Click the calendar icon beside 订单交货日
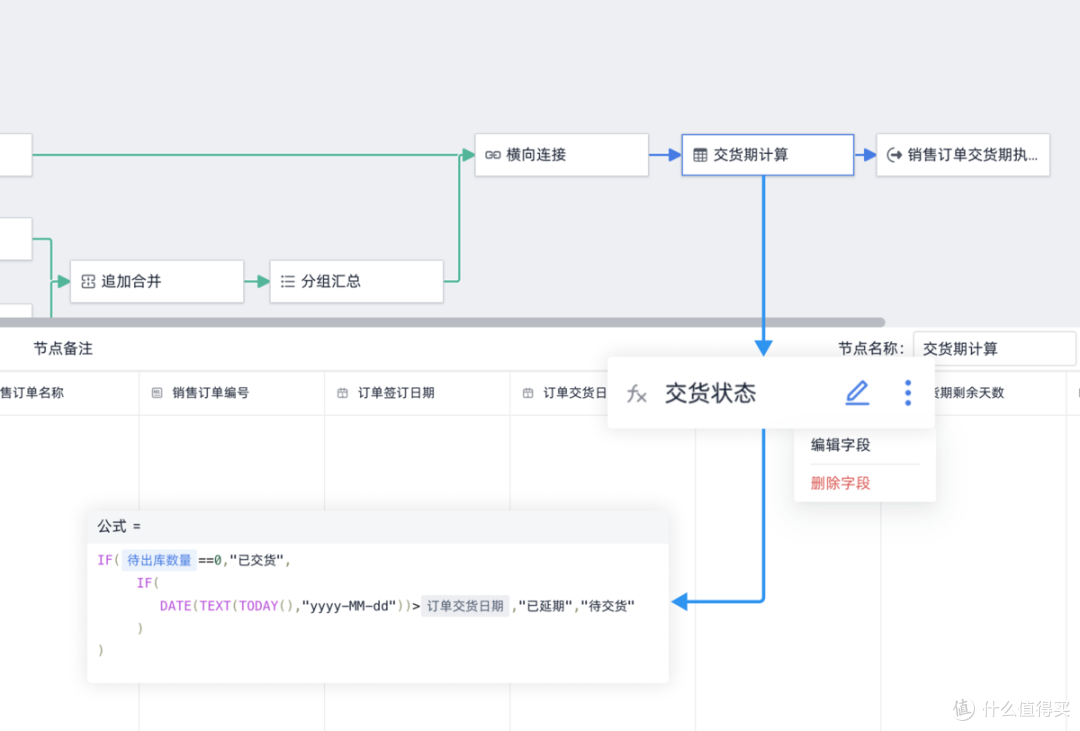This screenshot has height=731, width=1080. [x=528, y=393]
